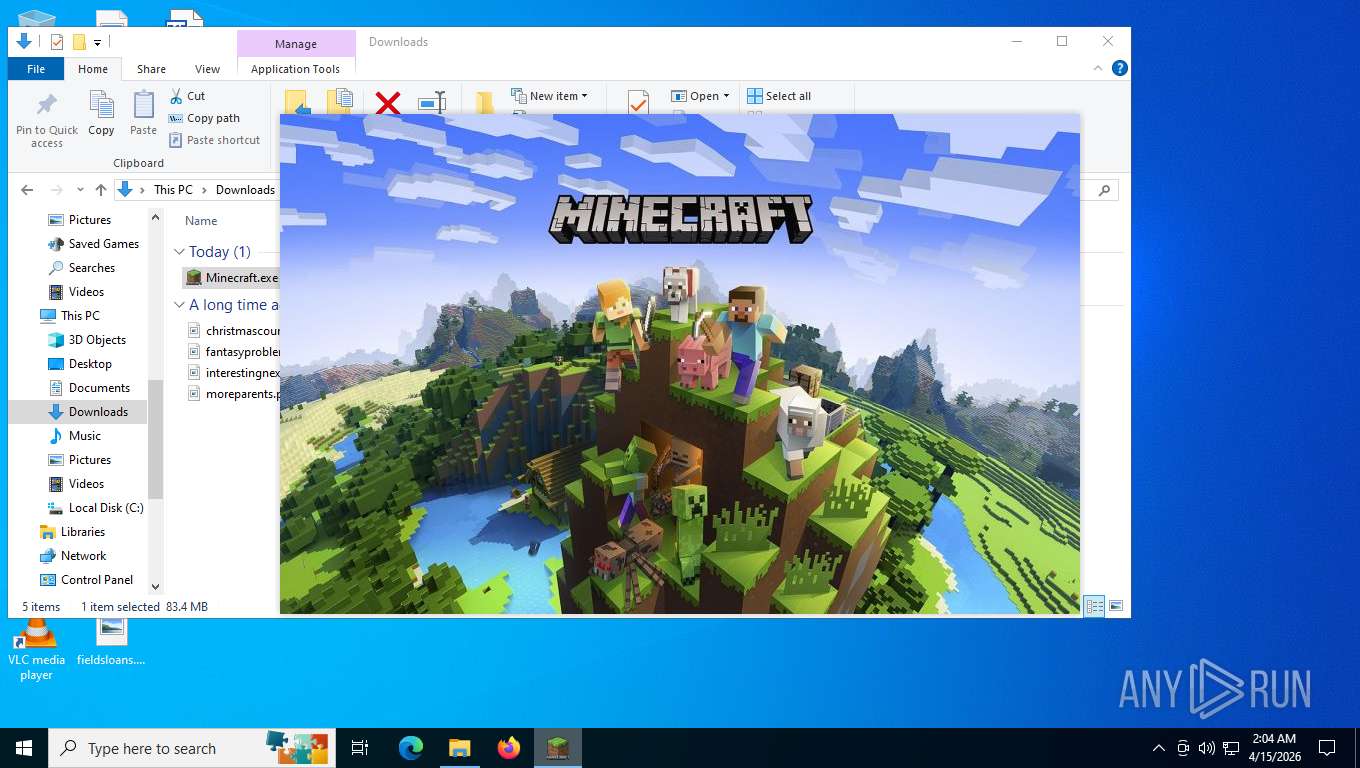Select Minecraft.exe in file list
This screenshot has height=768, width=1360.
[x=232, y=277]
